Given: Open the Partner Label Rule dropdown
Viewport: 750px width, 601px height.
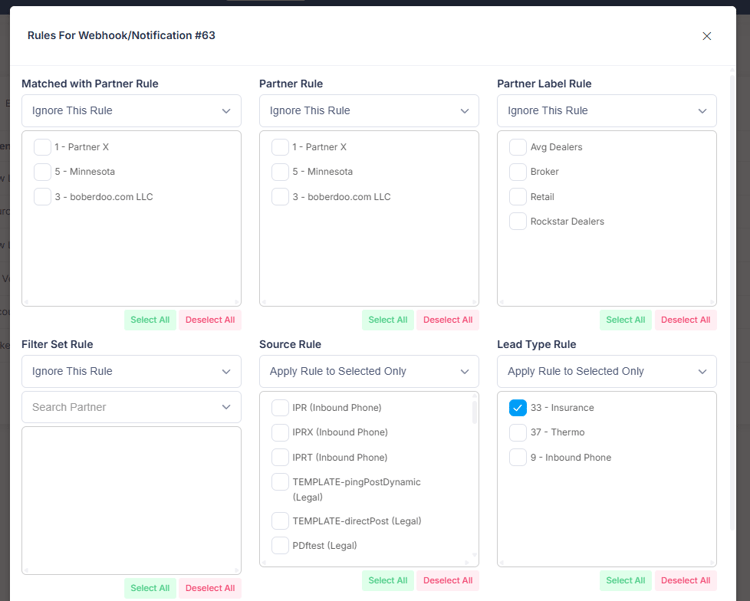Looking at the screenshot, I should [x=606, y=111].
